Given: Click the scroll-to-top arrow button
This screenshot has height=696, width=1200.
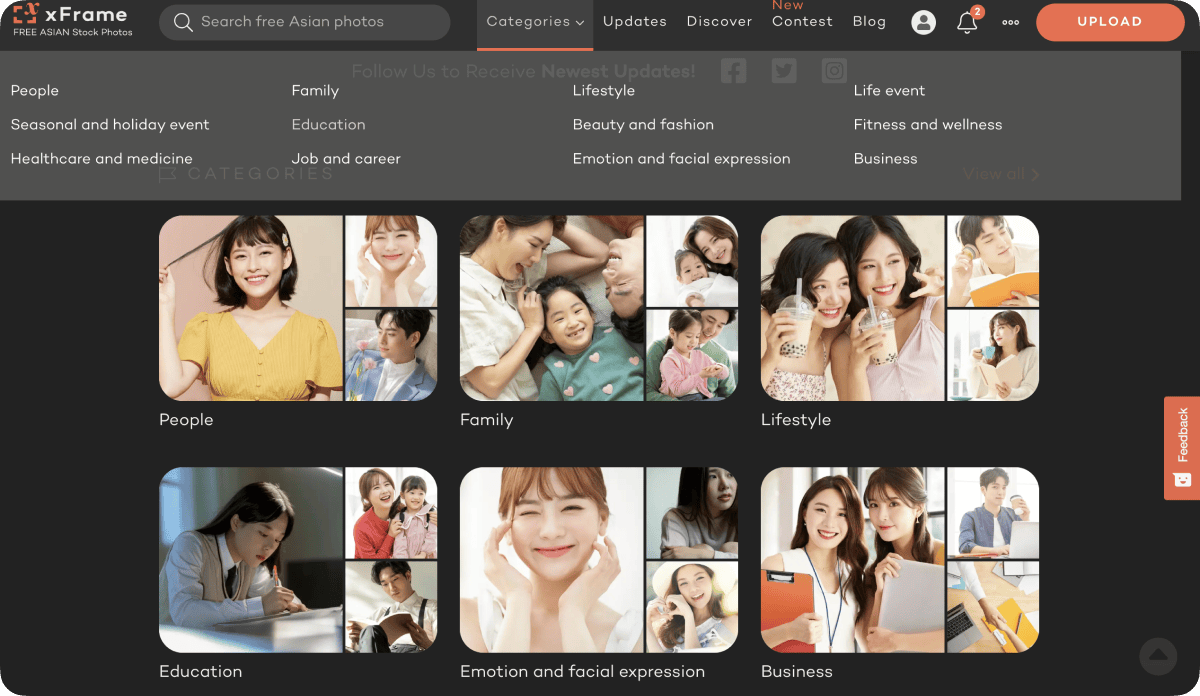Looking at the screenshot, I should click(1158, 656).
